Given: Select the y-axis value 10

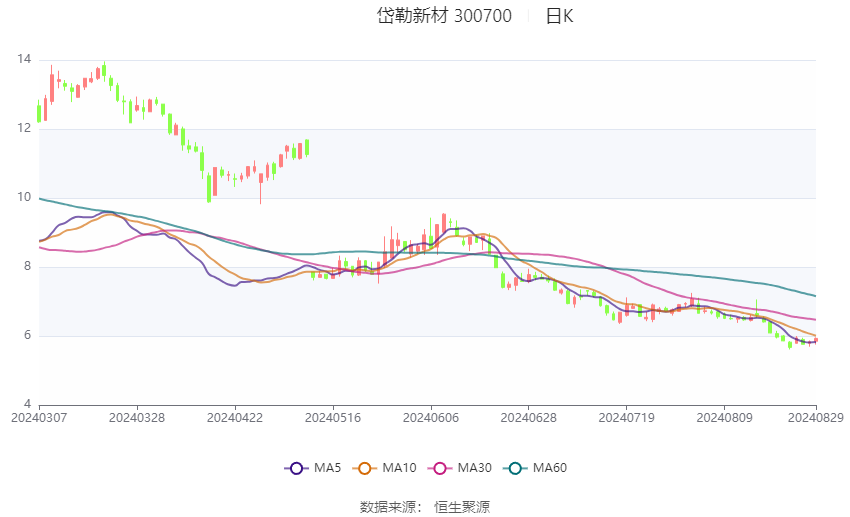Looking at the screenshot, I should (24, 197).
